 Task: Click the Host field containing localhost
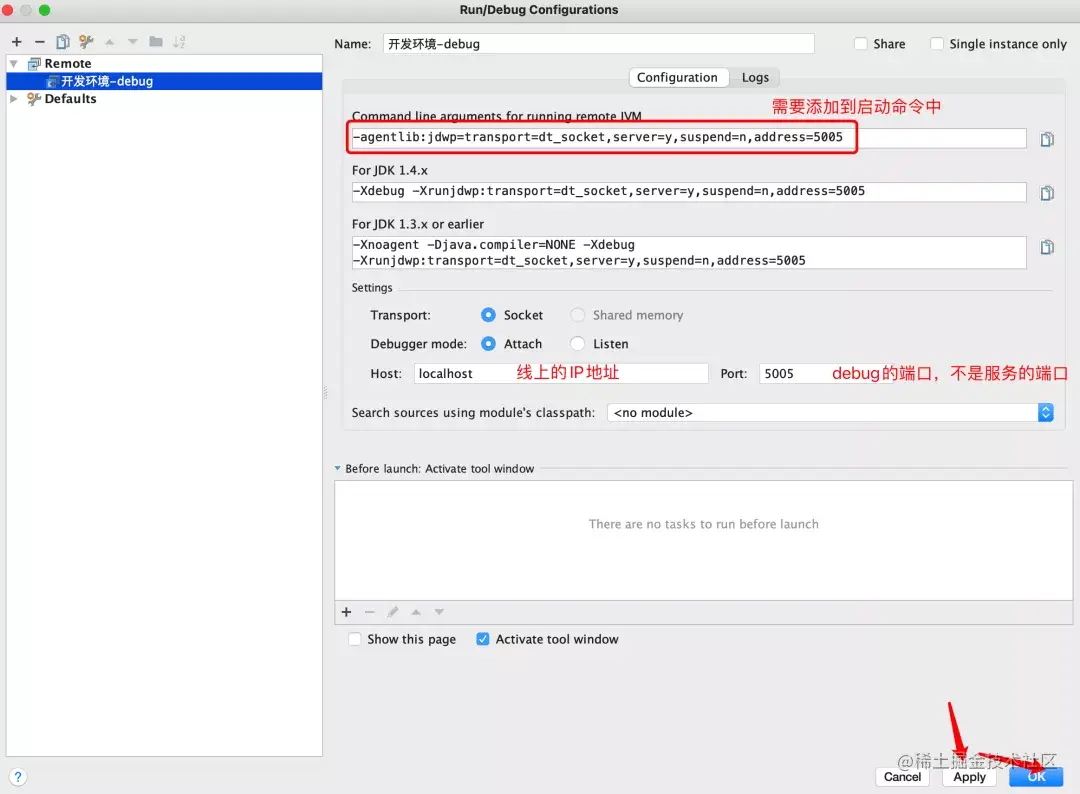pyautogui.click(x=561, y=373)
